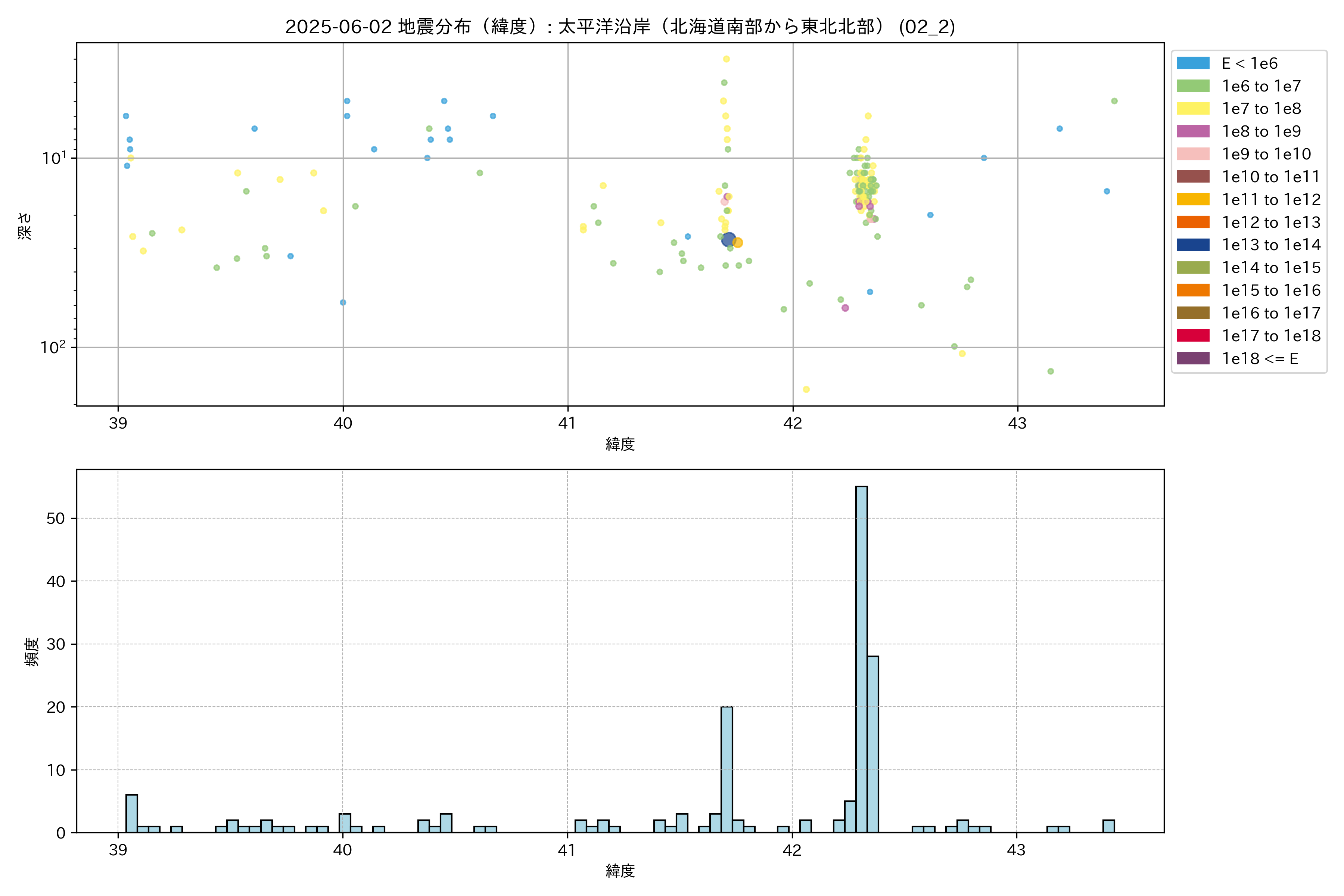The height and width of the screenshot is (896, 1344).
Task: Click the rightmost histogram bar near 43.4
Action: click(x=1108, y=826)
